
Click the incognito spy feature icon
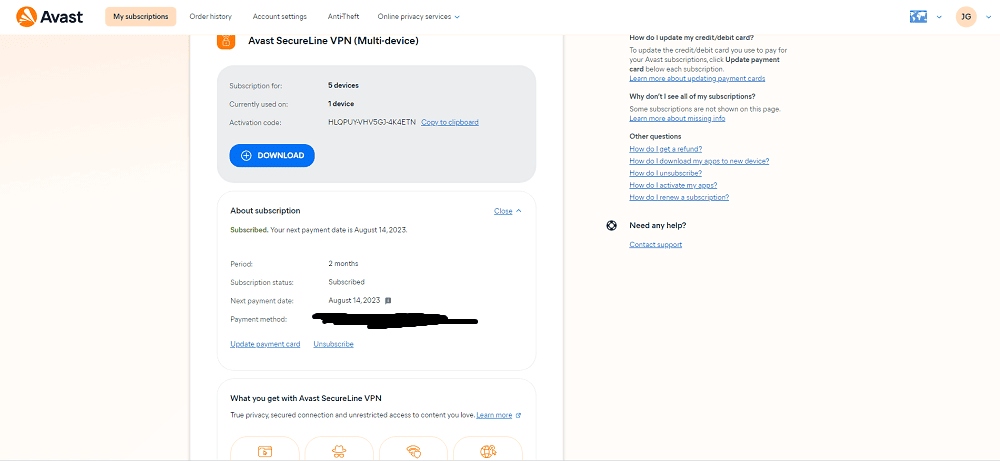pos(339,451)
